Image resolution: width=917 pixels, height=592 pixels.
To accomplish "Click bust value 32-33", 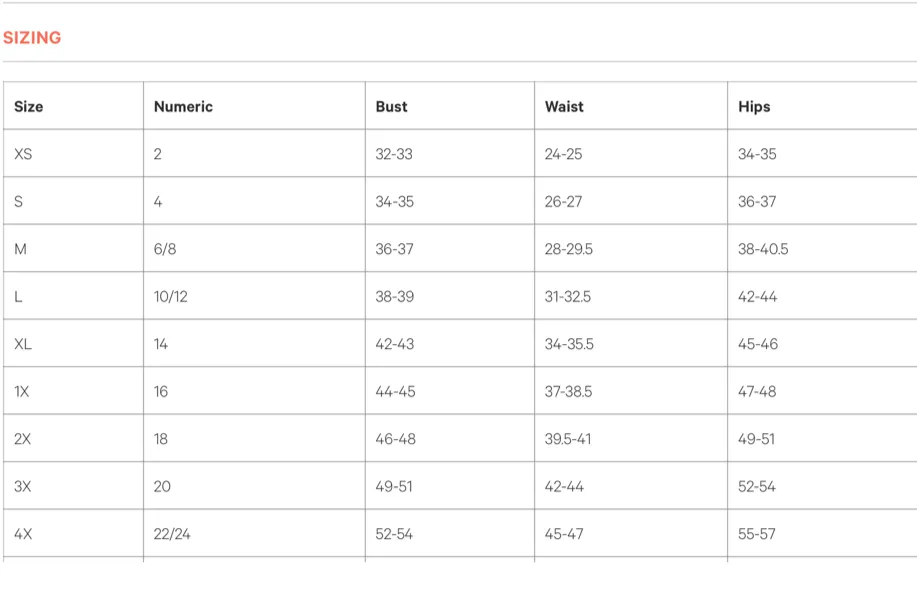I will pos(394,154).
